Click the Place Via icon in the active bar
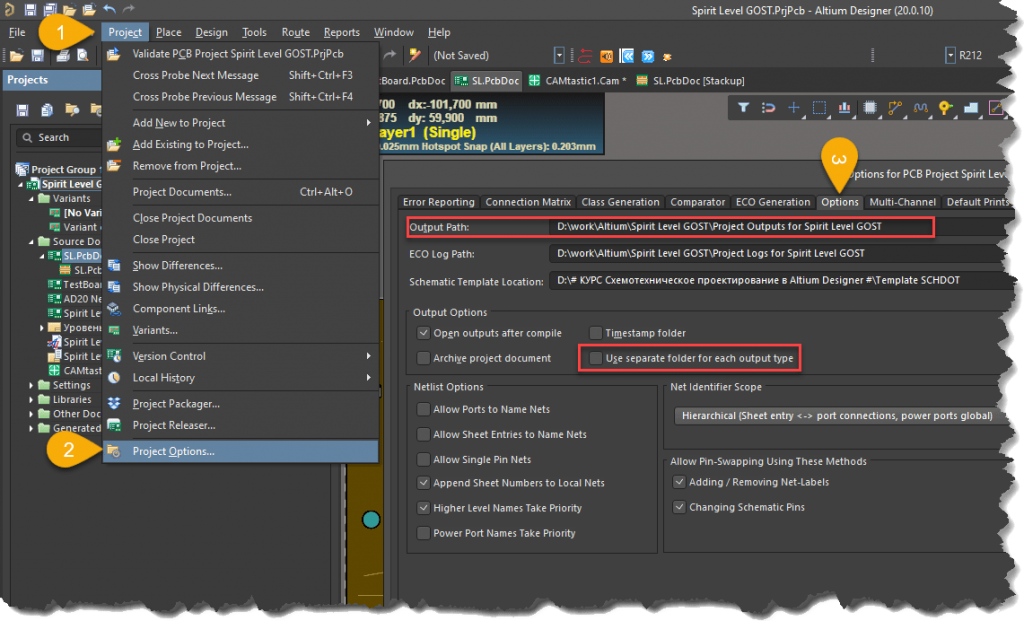This screenshot has width=1024, height=621. click(945, 108)
